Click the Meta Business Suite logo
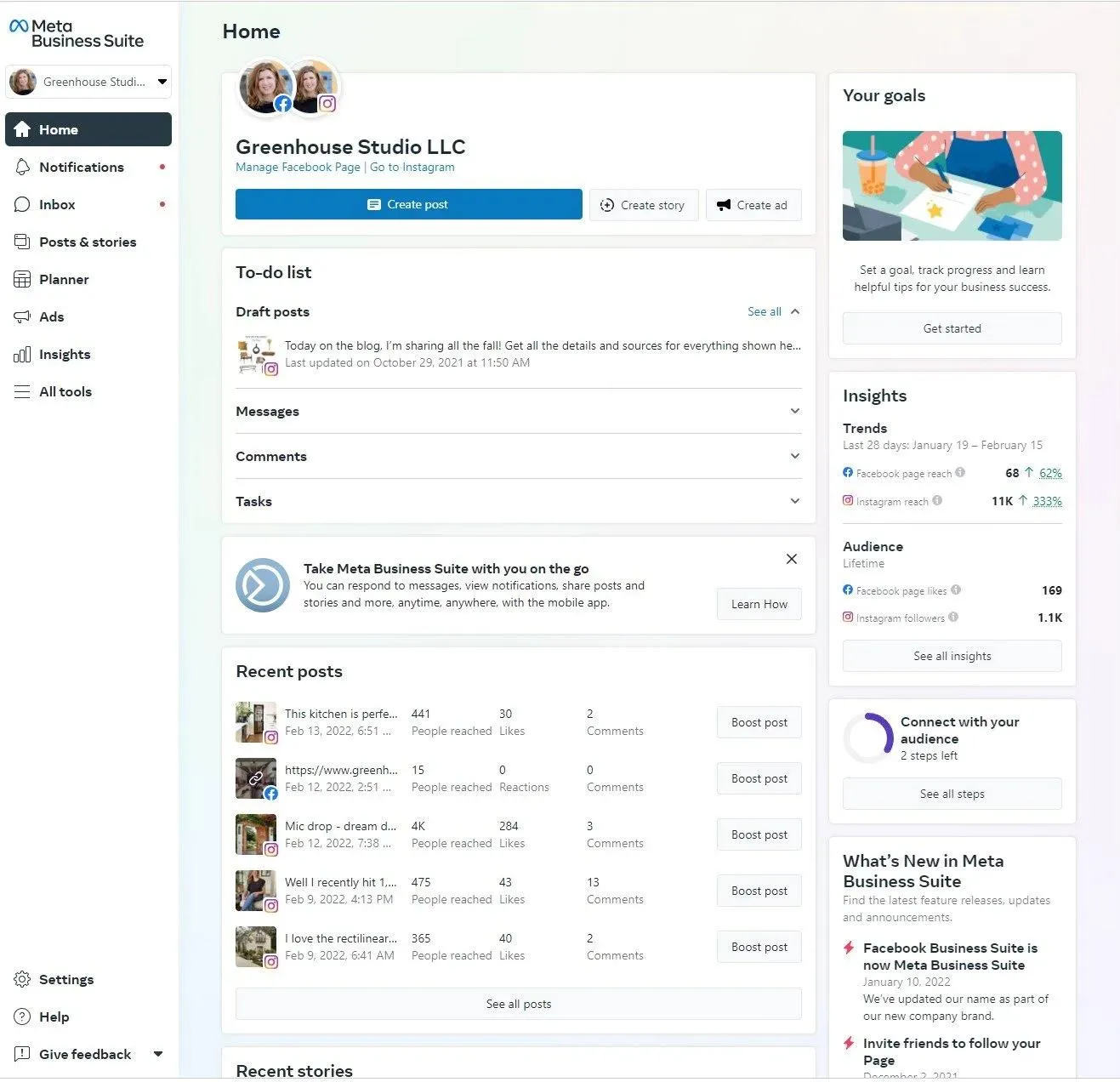 [x=76, y=33]
